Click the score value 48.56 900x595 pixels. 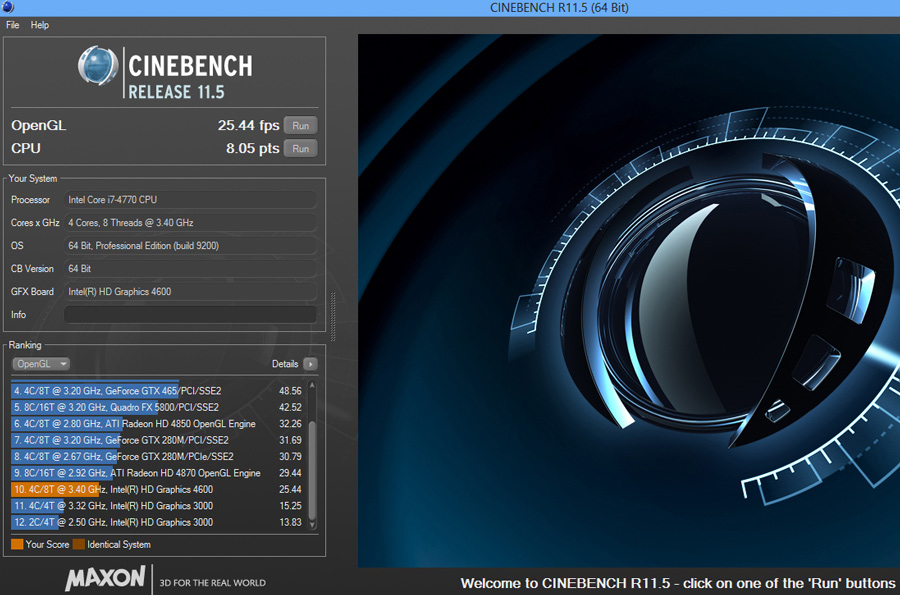point(290,391)
